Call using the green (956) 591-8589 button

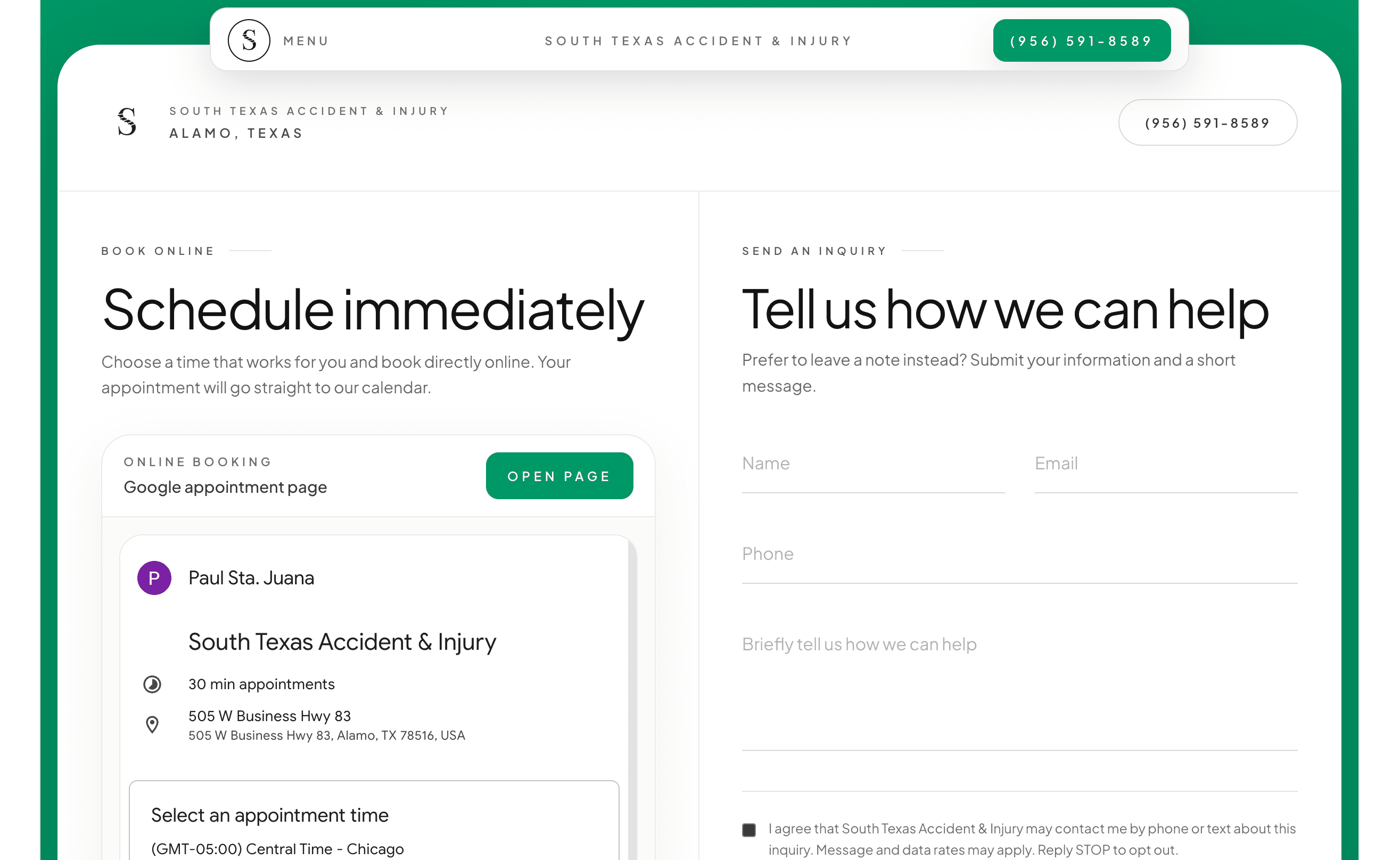(x=1080, y=40)
